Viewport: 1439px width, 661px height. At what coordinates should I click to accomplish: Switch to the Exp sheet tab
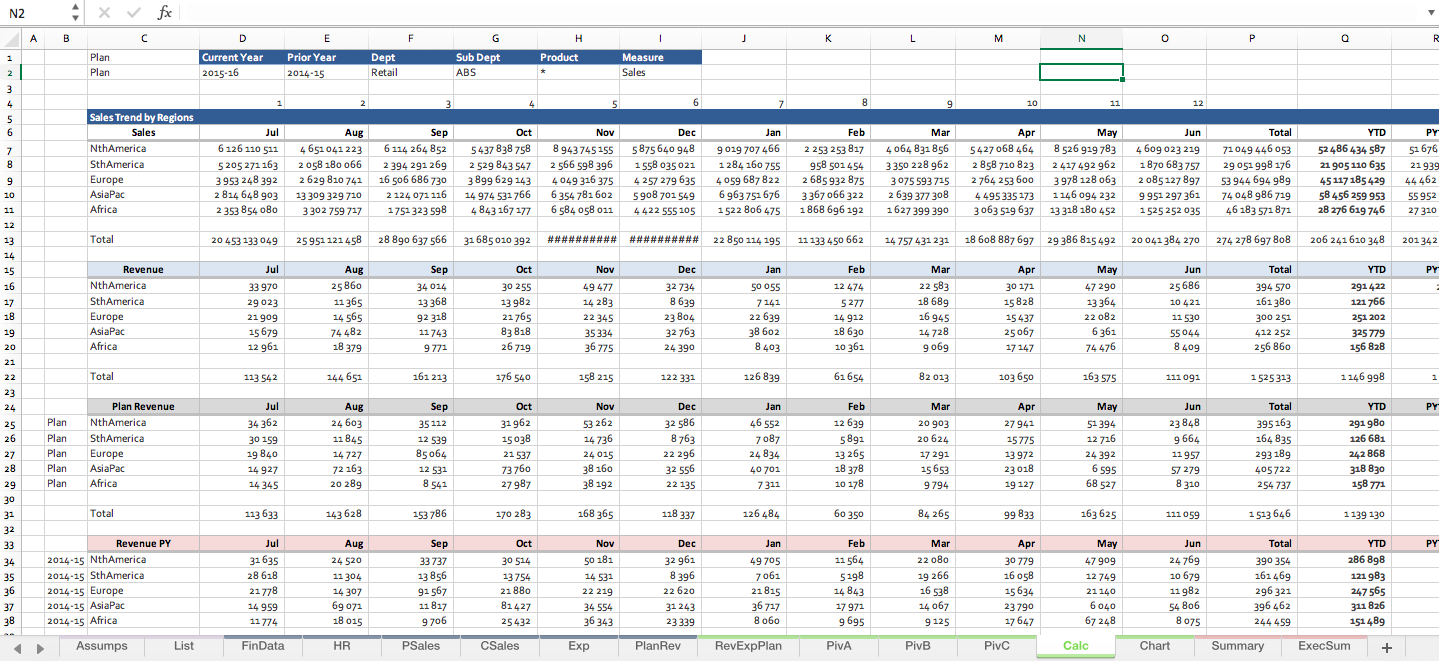(x=579, y=646)
